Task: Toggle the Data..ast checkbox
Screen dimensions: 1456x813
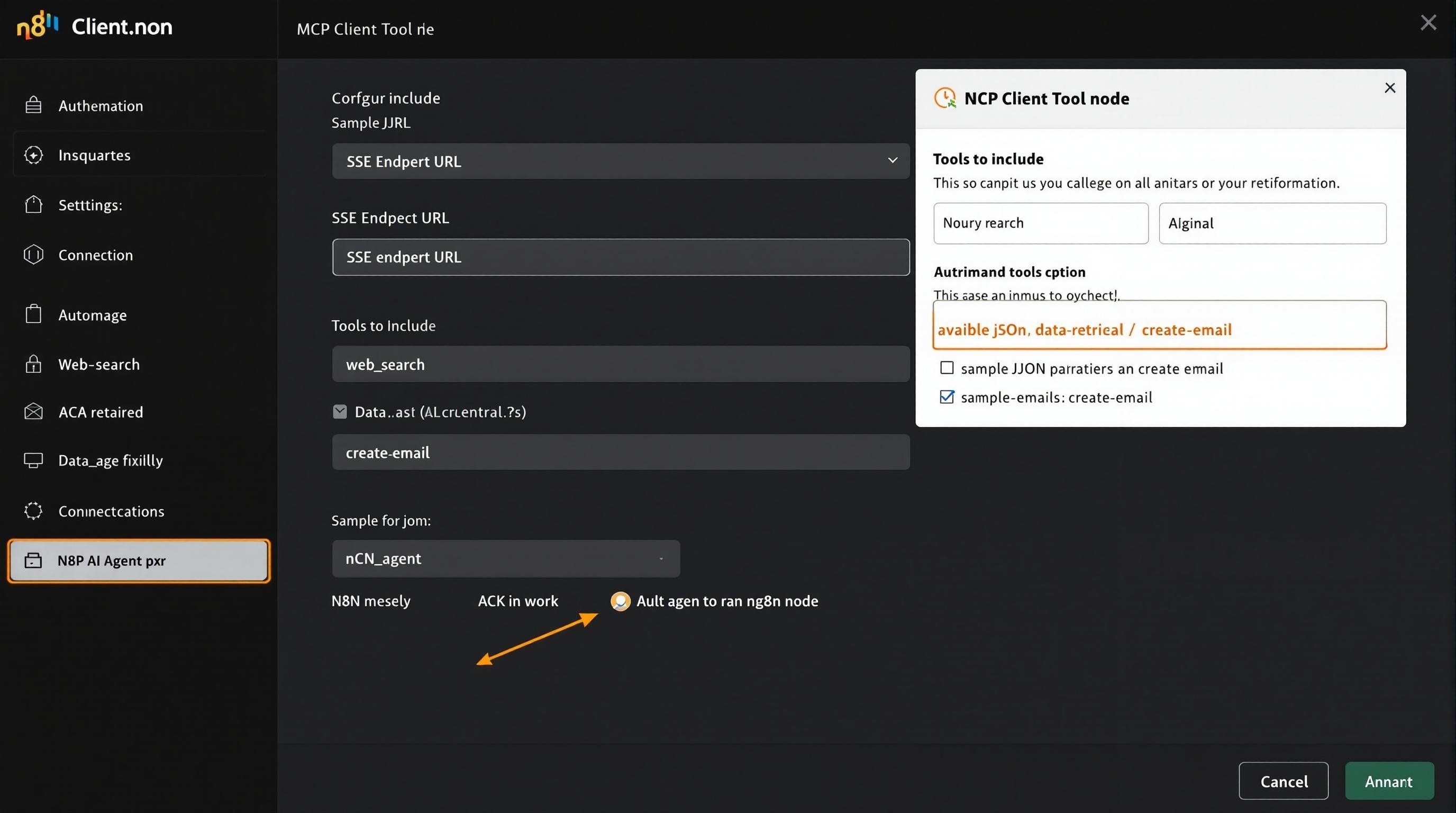Action: [x=340, y=412]
